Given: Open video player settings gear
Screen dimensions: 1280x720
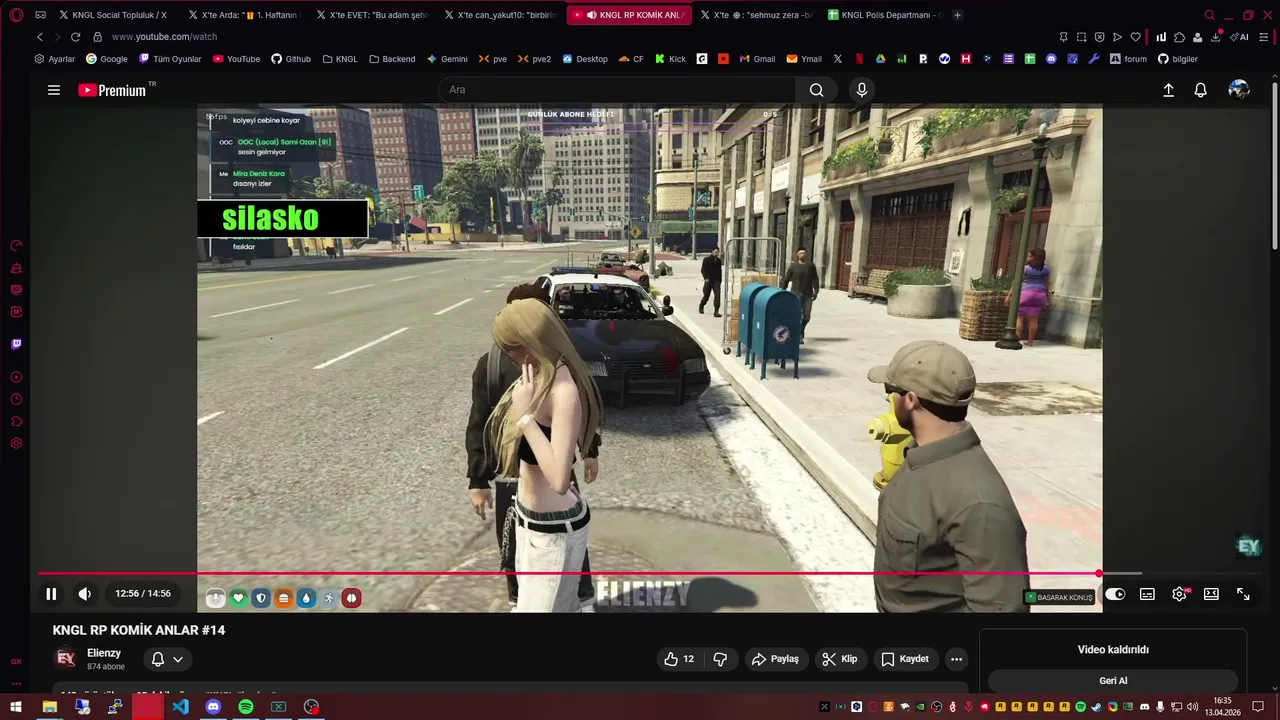Looking at the screenshot, I should point(1179,594).
